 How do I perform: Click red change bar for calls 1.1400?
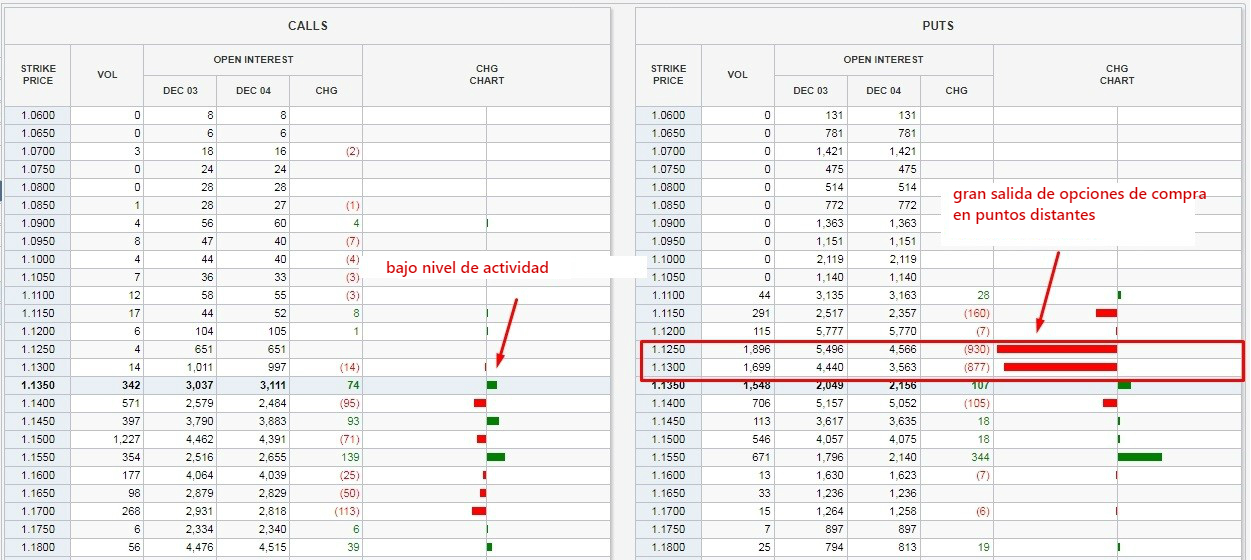(x=480, y=403)
